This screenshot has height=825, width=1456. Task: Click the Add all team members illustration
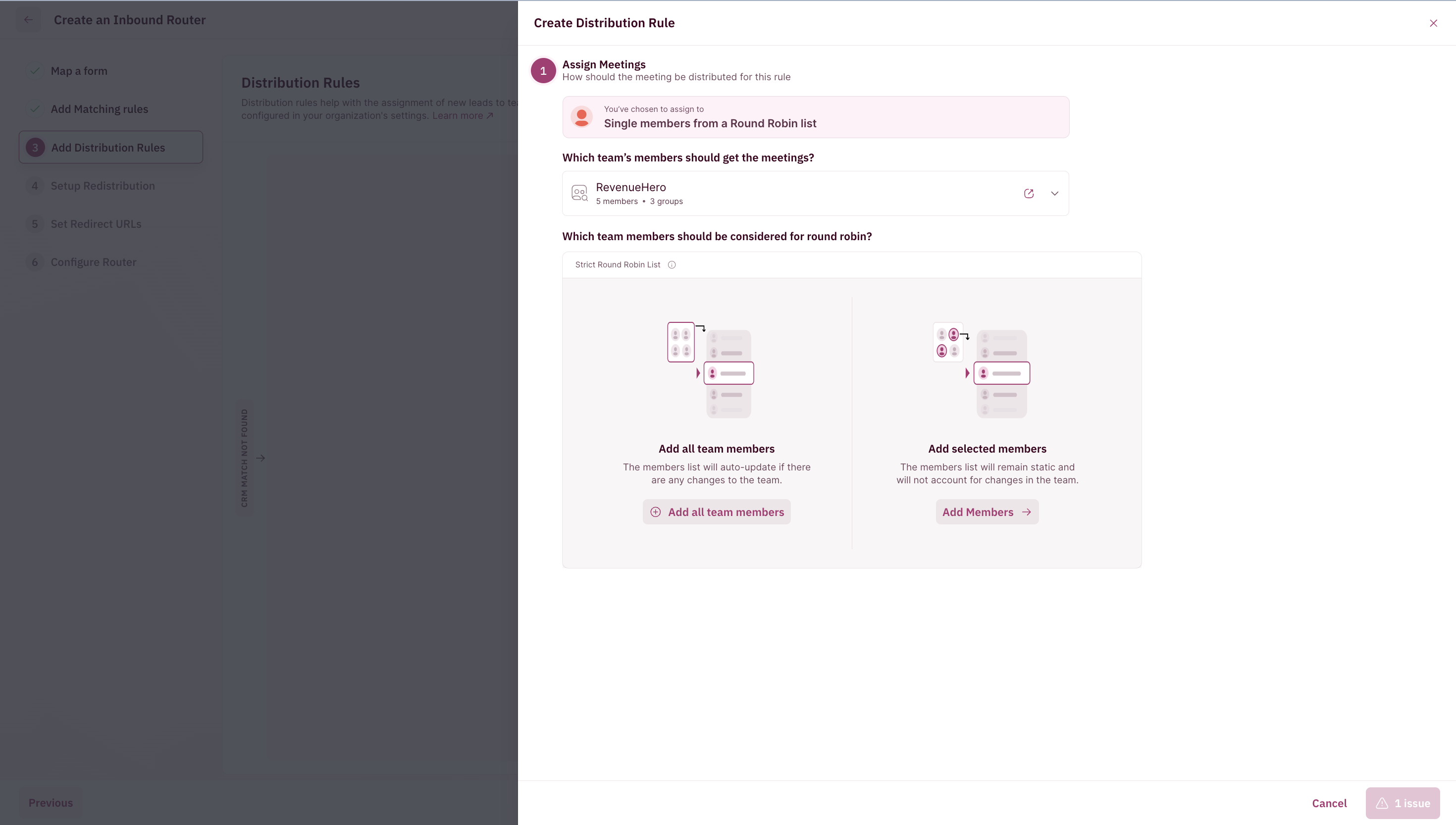pyautogui.click(x=711, y=370)
